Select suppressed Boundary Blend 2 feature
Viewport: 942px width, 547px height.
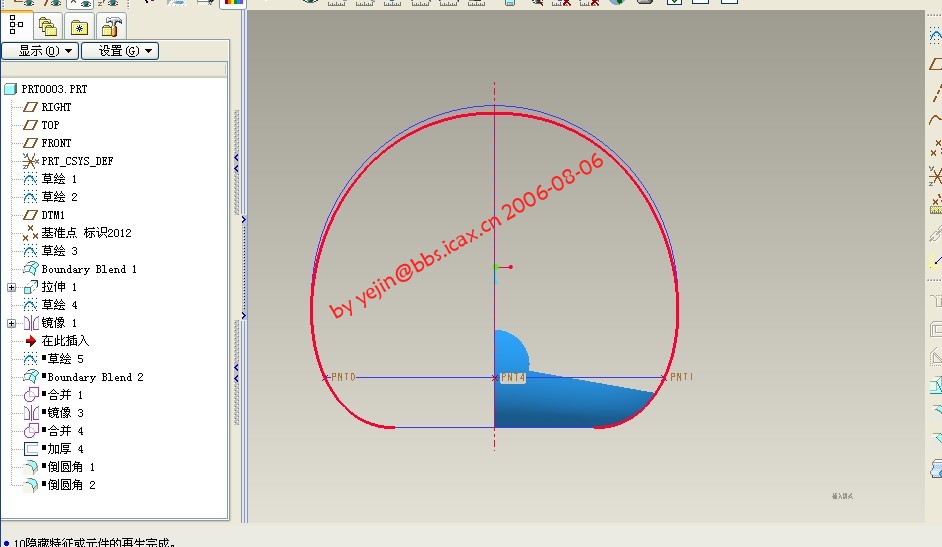pos(83,377)
